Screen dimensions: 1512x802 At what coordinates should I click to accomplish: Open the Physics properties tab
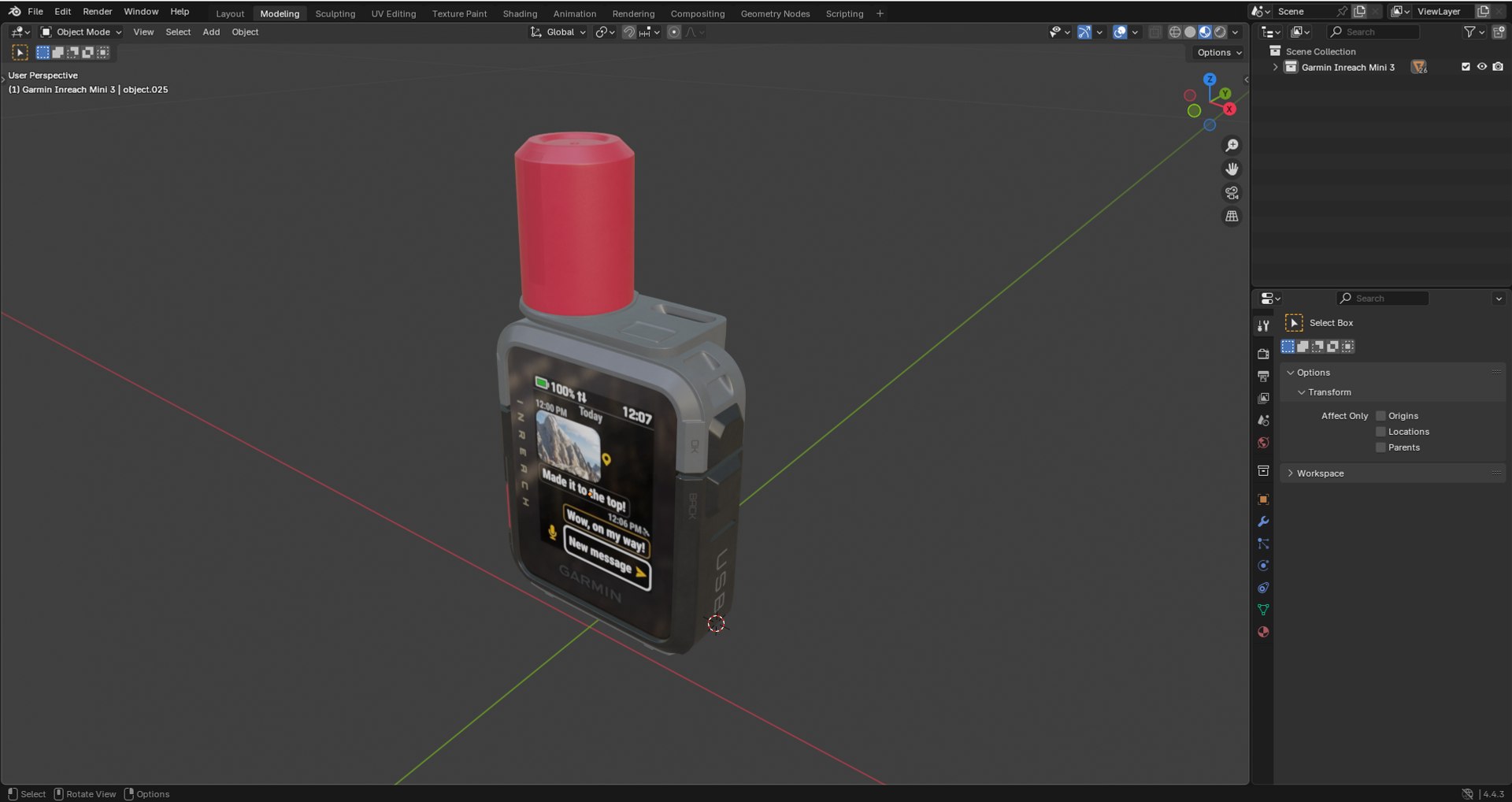tap(1263, 566)
